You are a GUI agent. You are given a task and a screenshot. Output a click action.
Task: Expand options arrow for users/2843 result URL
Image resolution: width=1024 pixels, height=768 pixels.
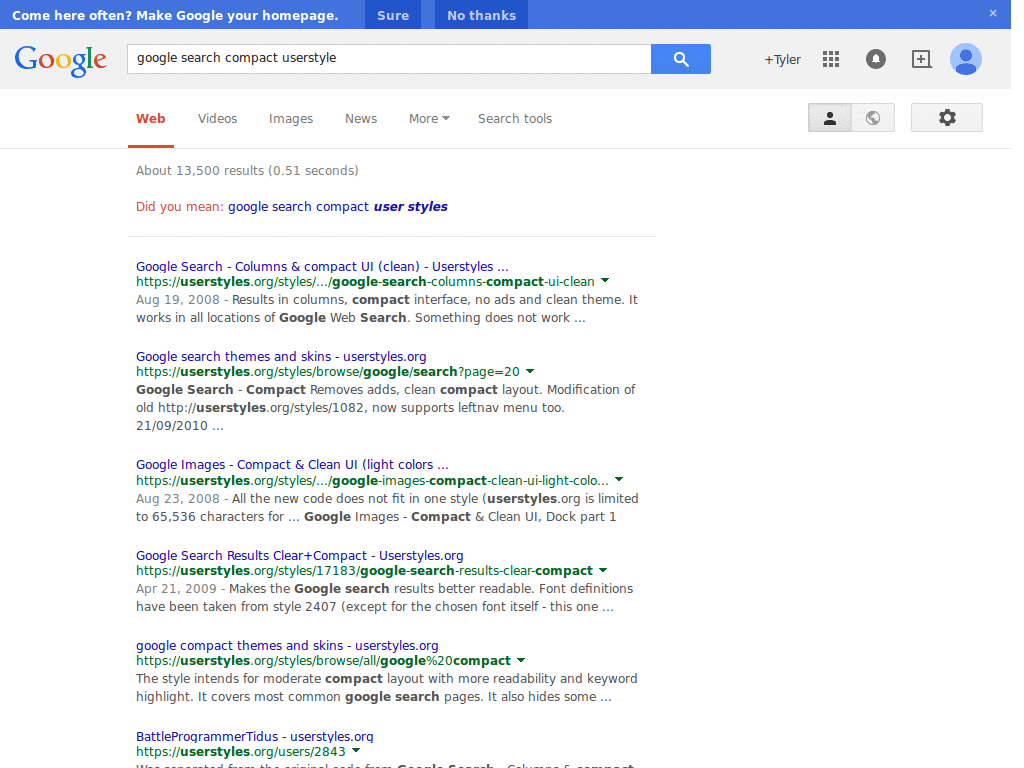point(356,750)
